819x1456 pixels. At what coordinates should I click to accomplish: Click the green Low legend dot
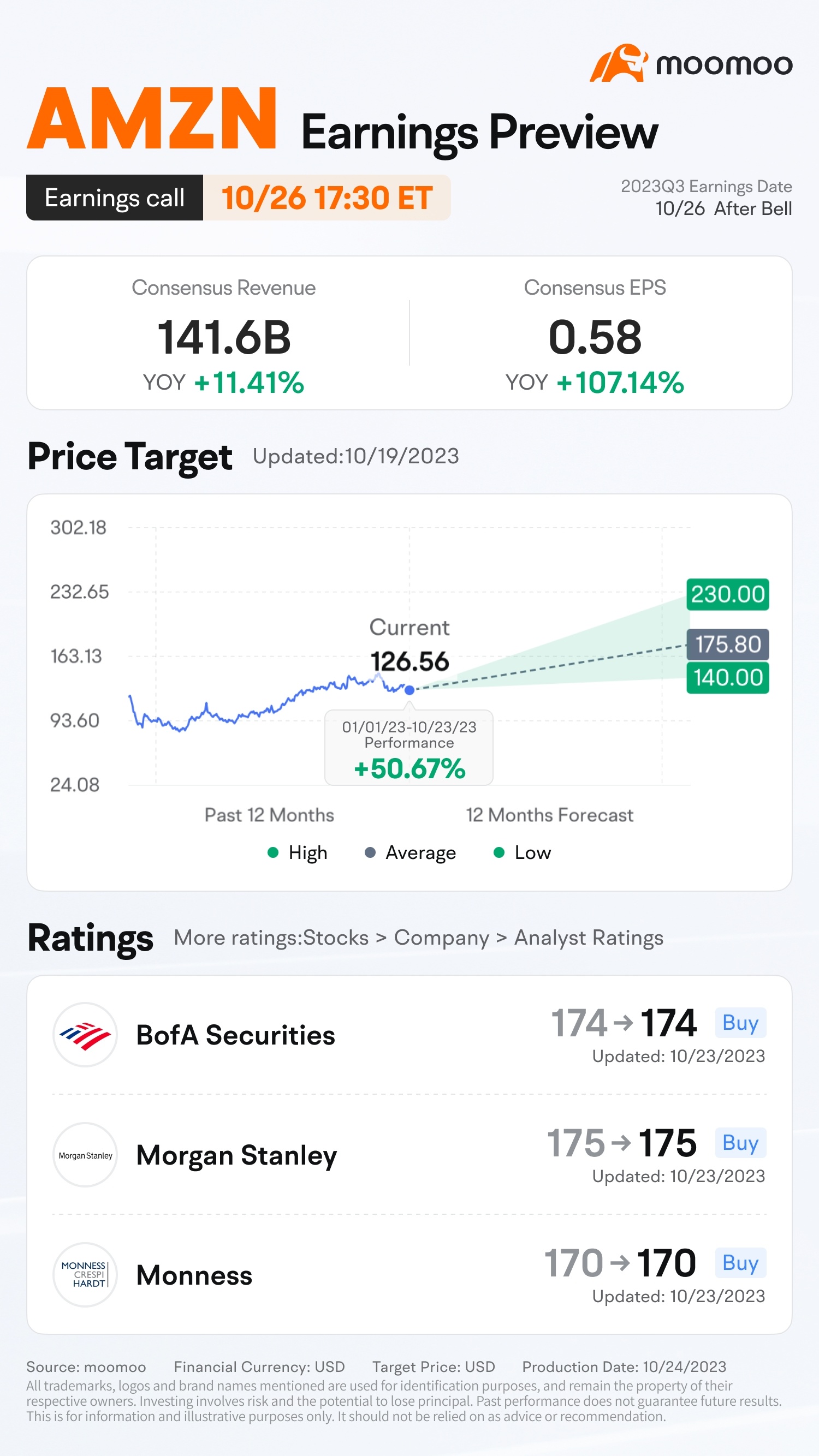click(x=499, y=852)
